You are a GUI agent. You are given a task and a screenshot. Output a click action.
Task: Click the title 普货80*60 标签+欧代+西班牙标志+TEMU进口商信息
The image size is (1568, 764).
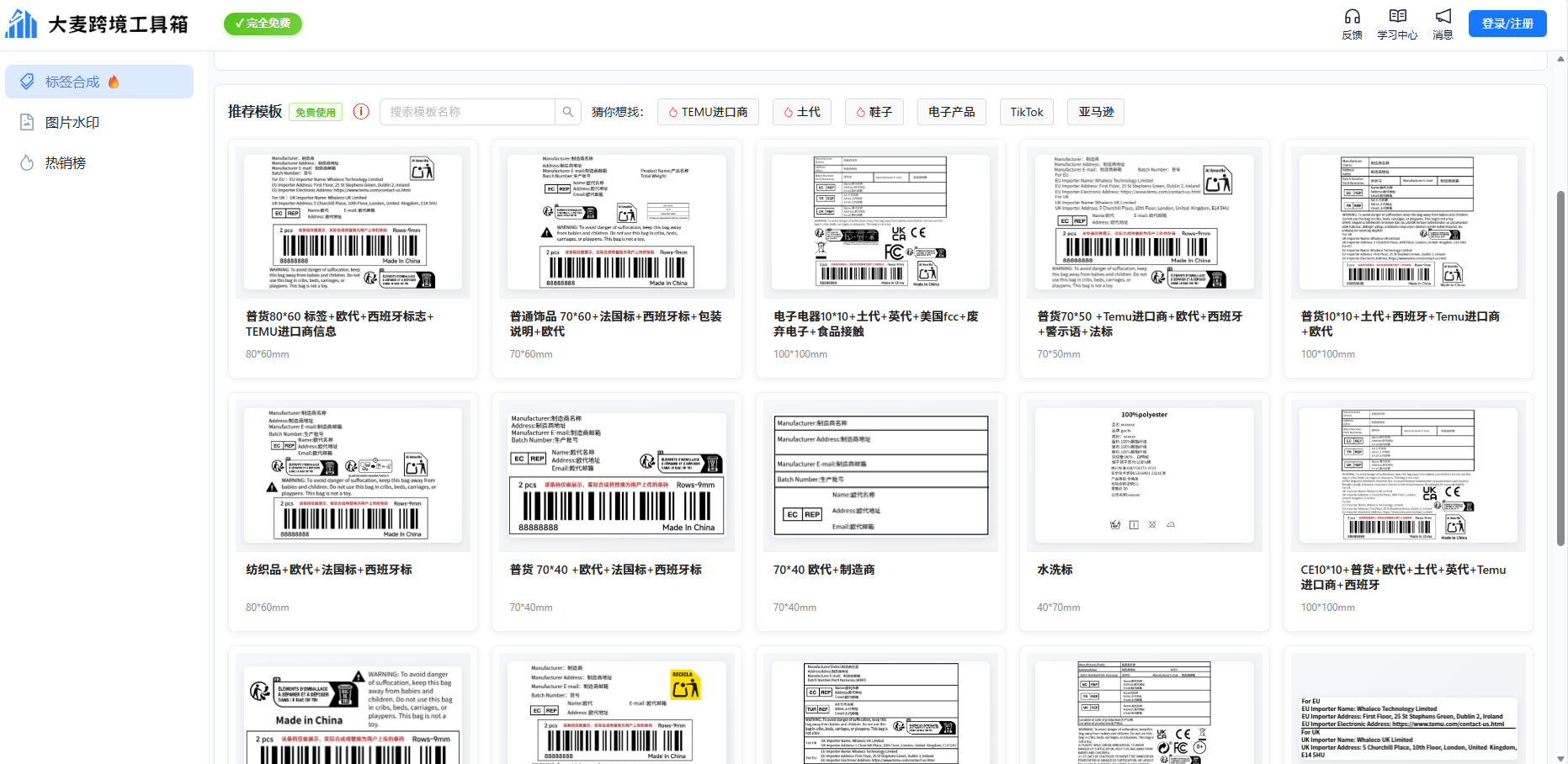pos(340,324)
